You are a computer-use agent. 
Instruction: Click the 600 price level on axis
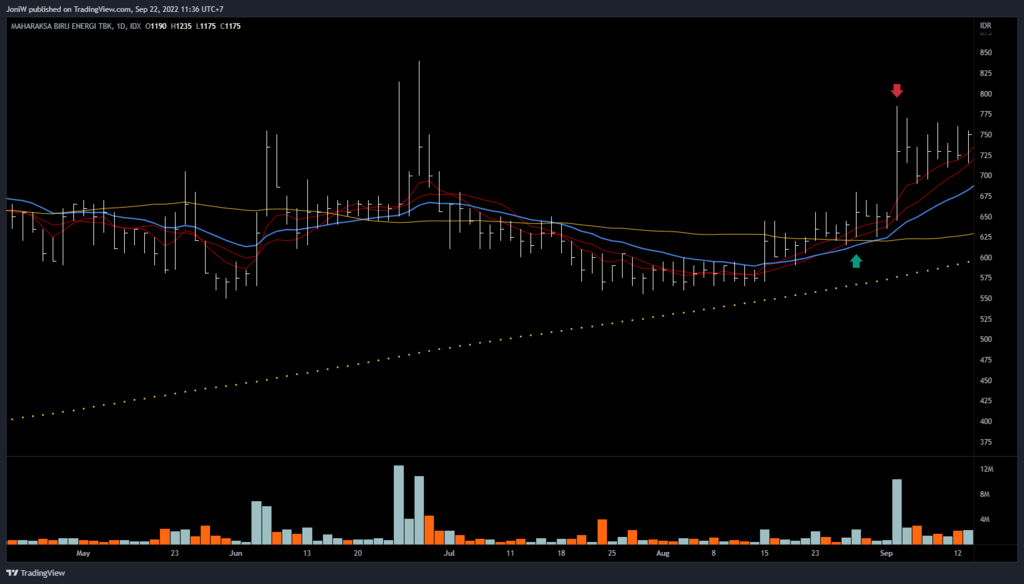986,258
